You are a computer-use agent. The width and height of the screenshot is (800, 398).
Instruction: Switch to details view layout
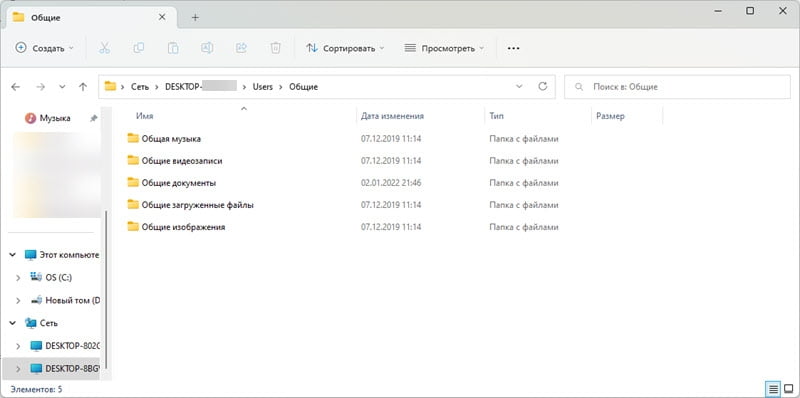[774, 390]
